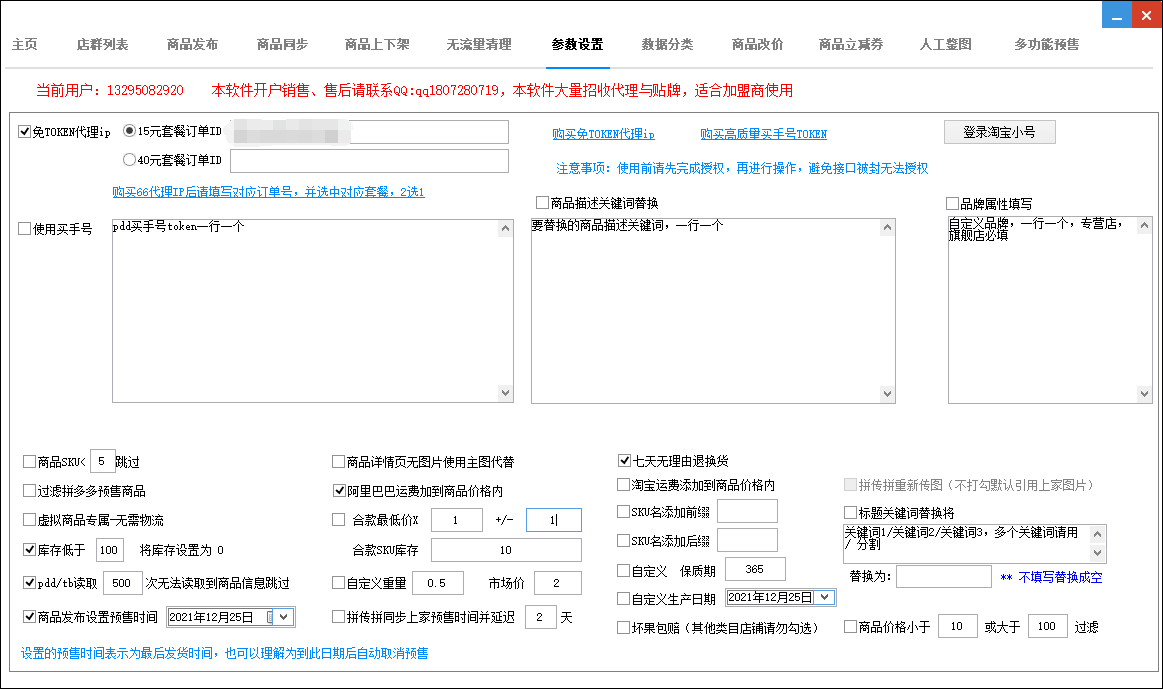The width and height of the screenshot is (1163, 689).
Task: Open the presale date calendar dropdown
Action: click(282, 617)
